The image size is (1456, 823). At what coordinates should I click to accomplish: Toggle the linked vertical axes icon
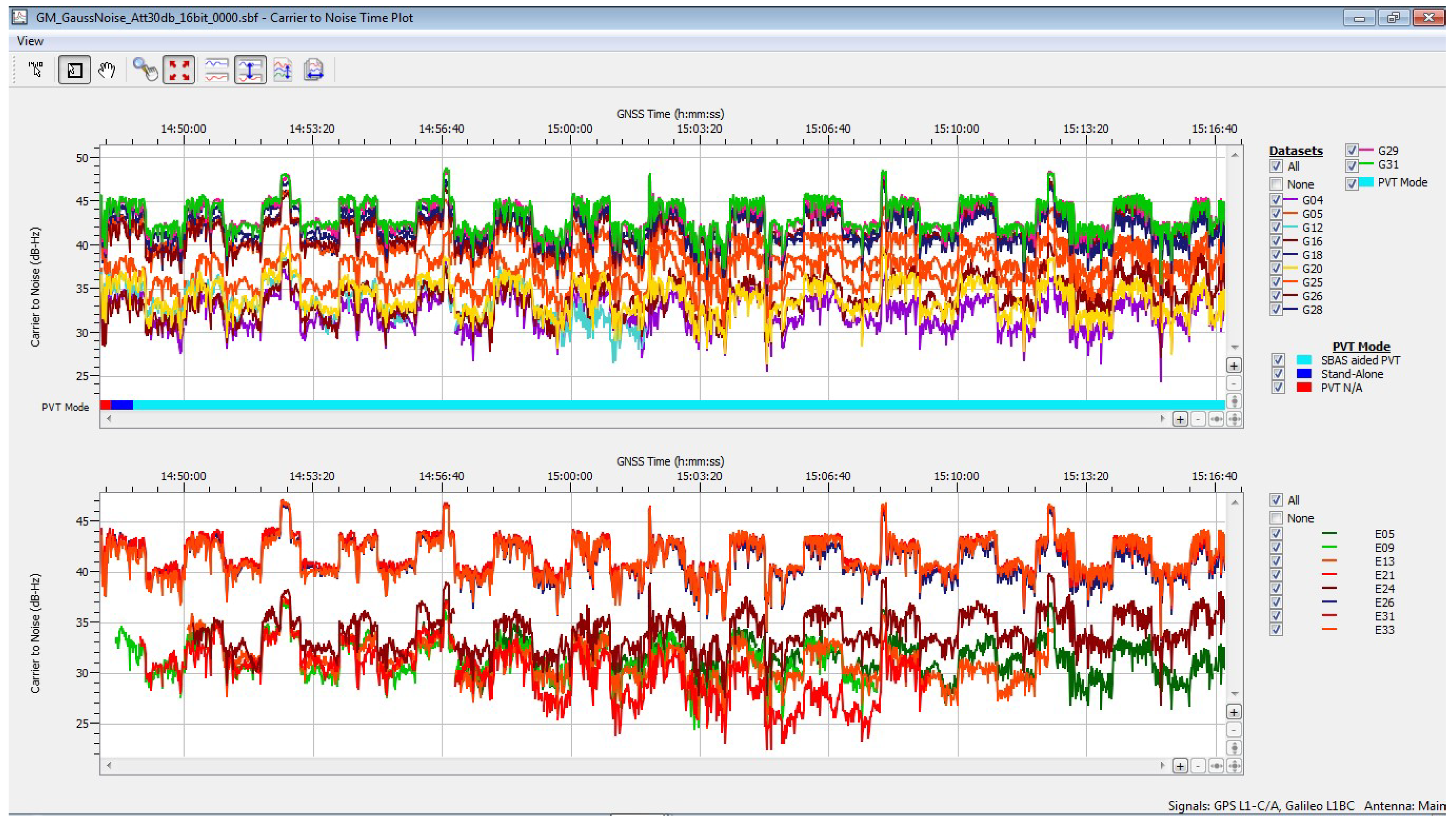pyautogui.click(x=250, y=70)
